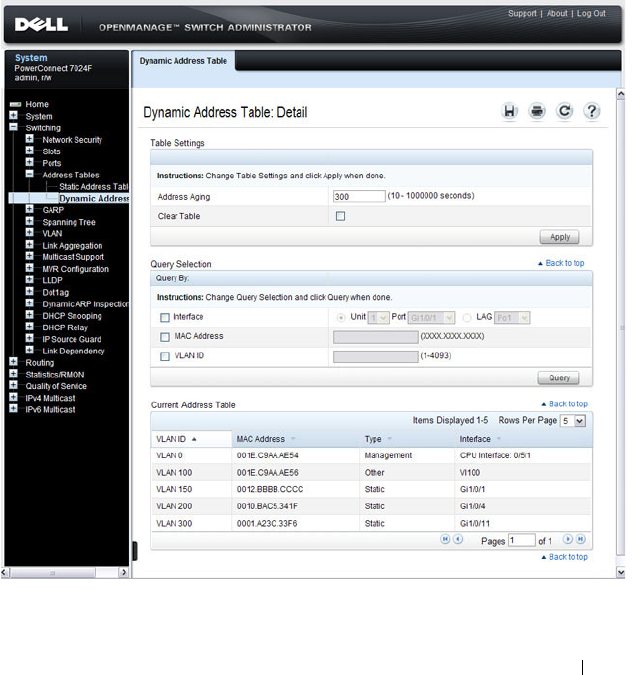Image resolution: width=641 pixels, height=675 pixels.
Task: Open the Rows Per Page dropdown
Action: 573,421
